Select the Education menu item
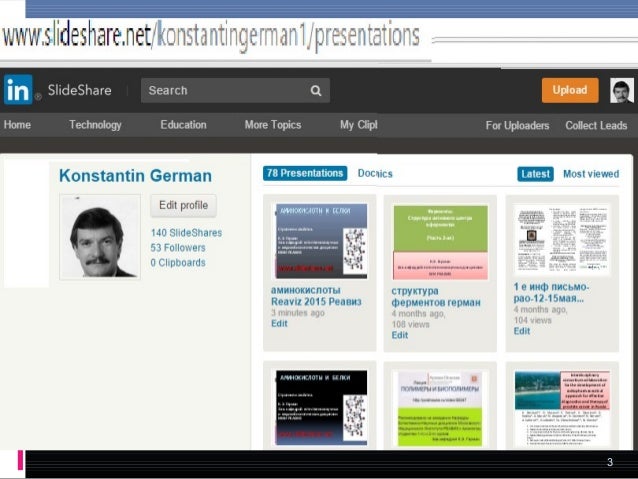Screen dimensions: 638x479 pyautogui.click(x=183, y=125)
